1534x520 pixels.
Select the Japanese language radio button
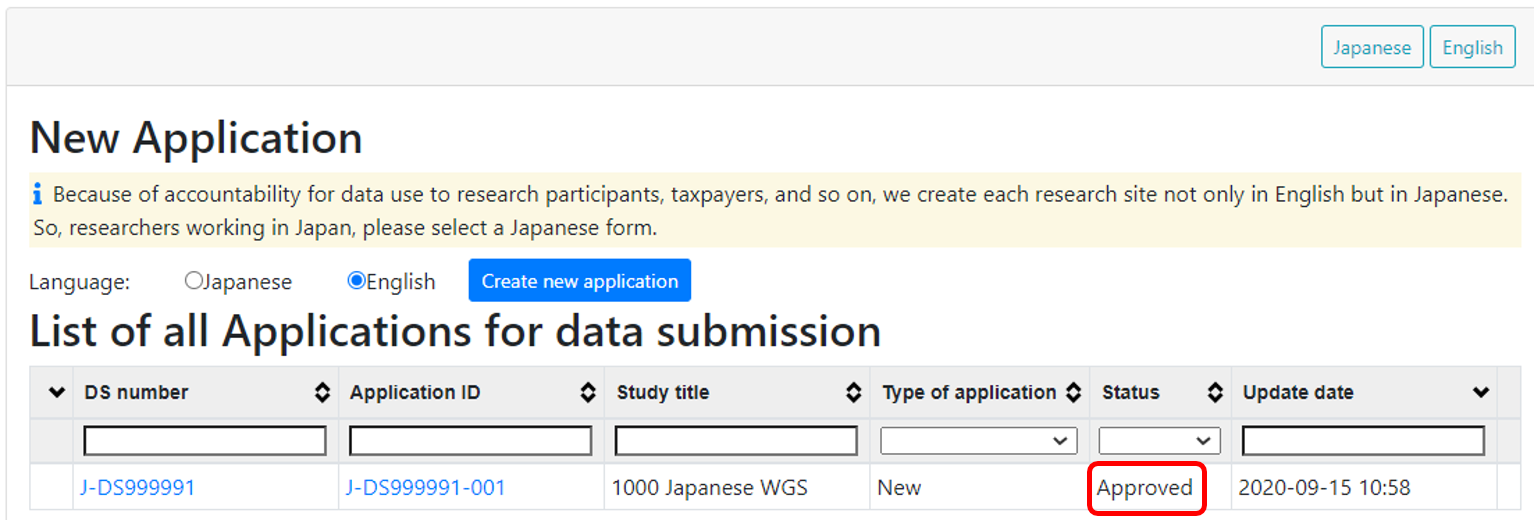click(194, 281)
